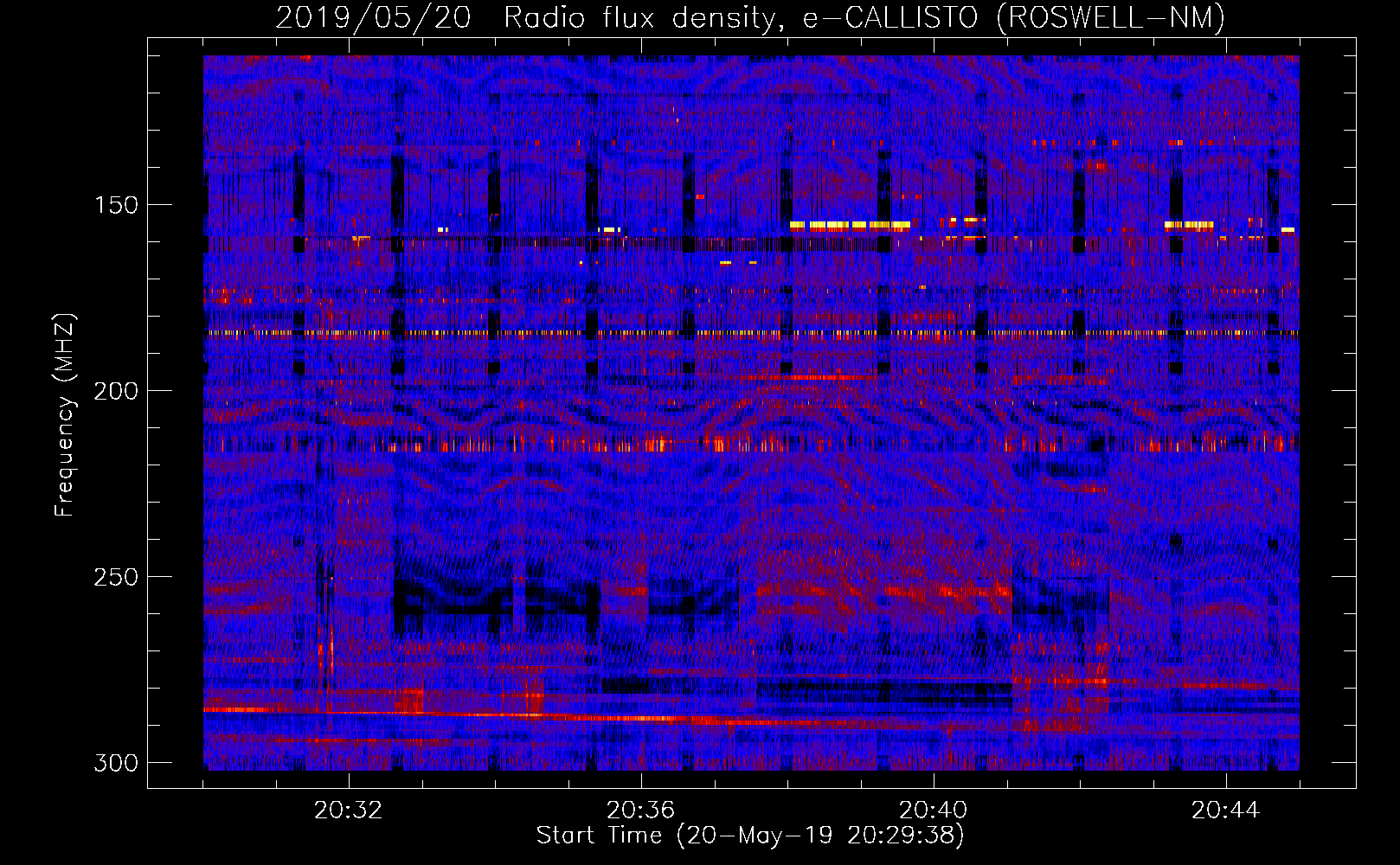Screen dimensions: 1400x865
Task: Click the 20:32 time tick label
Action: coord(349,811)
